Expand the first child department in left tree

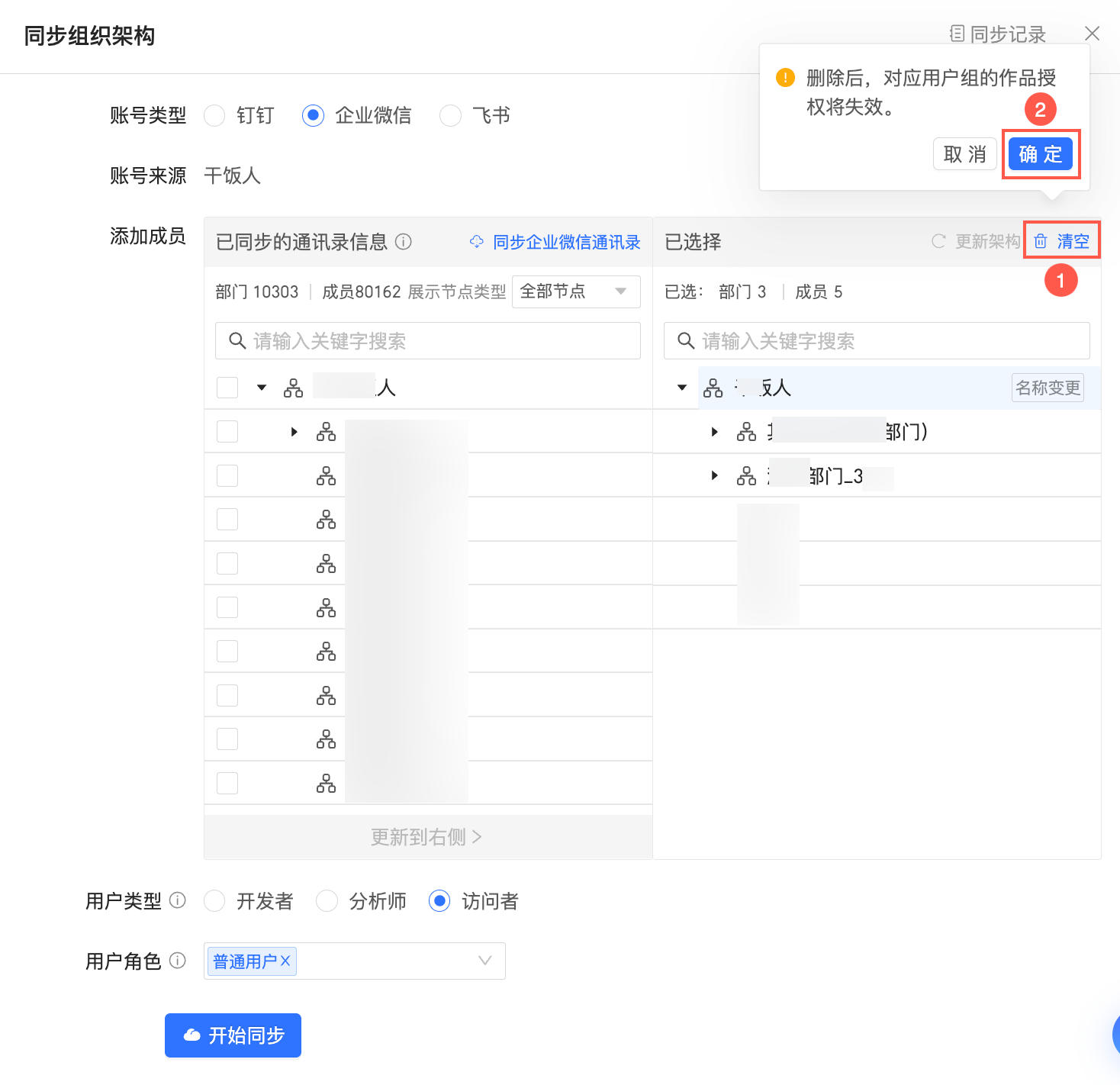click(294, 432)
